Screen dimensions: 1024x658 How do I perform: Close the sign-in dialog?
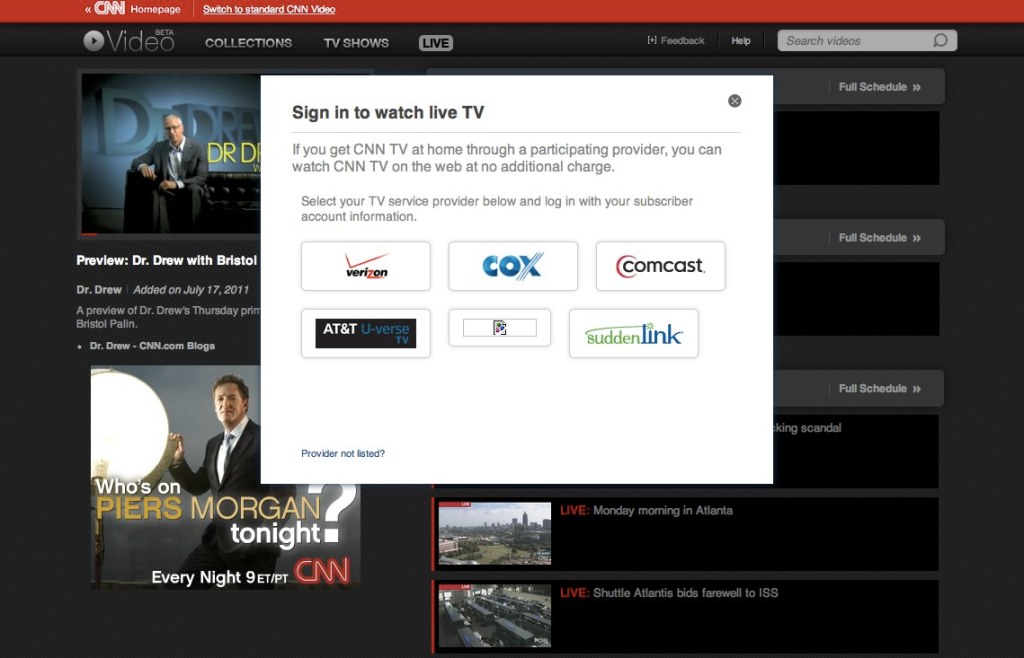(x=735, y=101)
